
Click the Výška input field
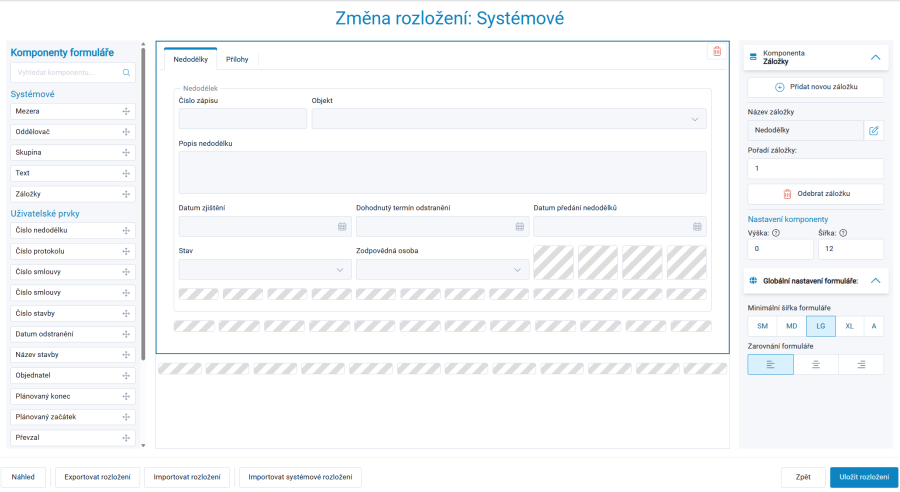(781, 249)
